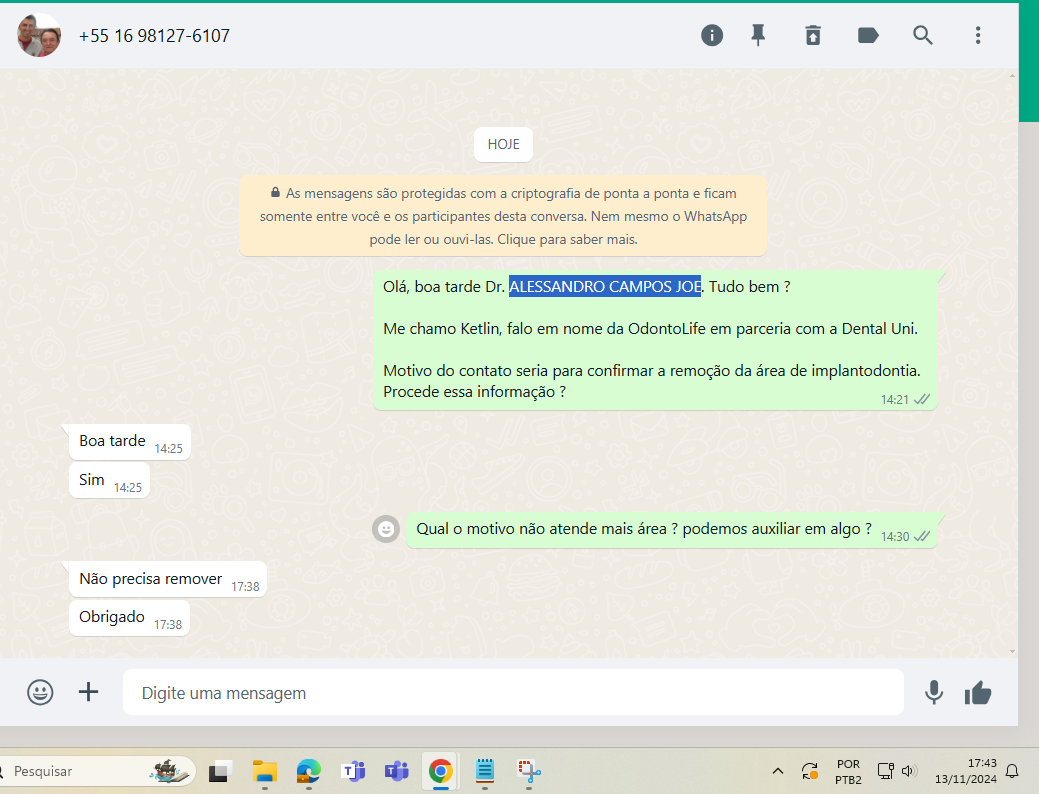Open the purple Microsoft Teams taskbar icon

(396, 771)
